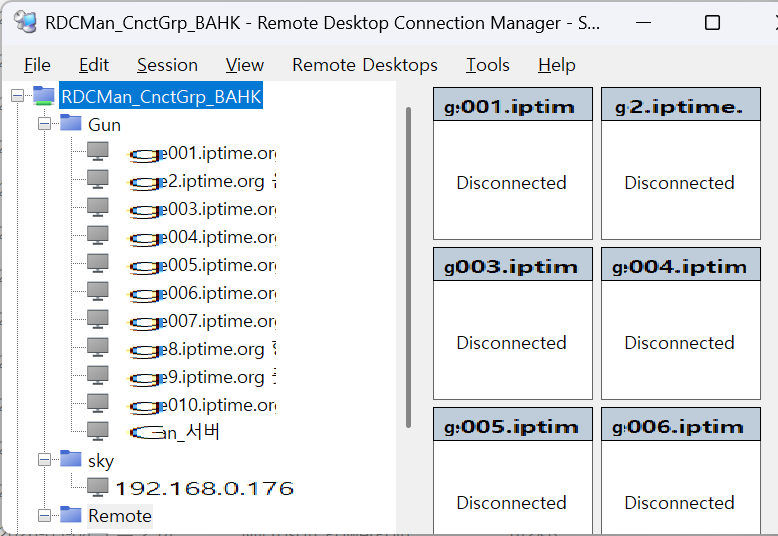Open the View menu
The width and height of the screenshot is (778, 536).
(x=245, y=65)
